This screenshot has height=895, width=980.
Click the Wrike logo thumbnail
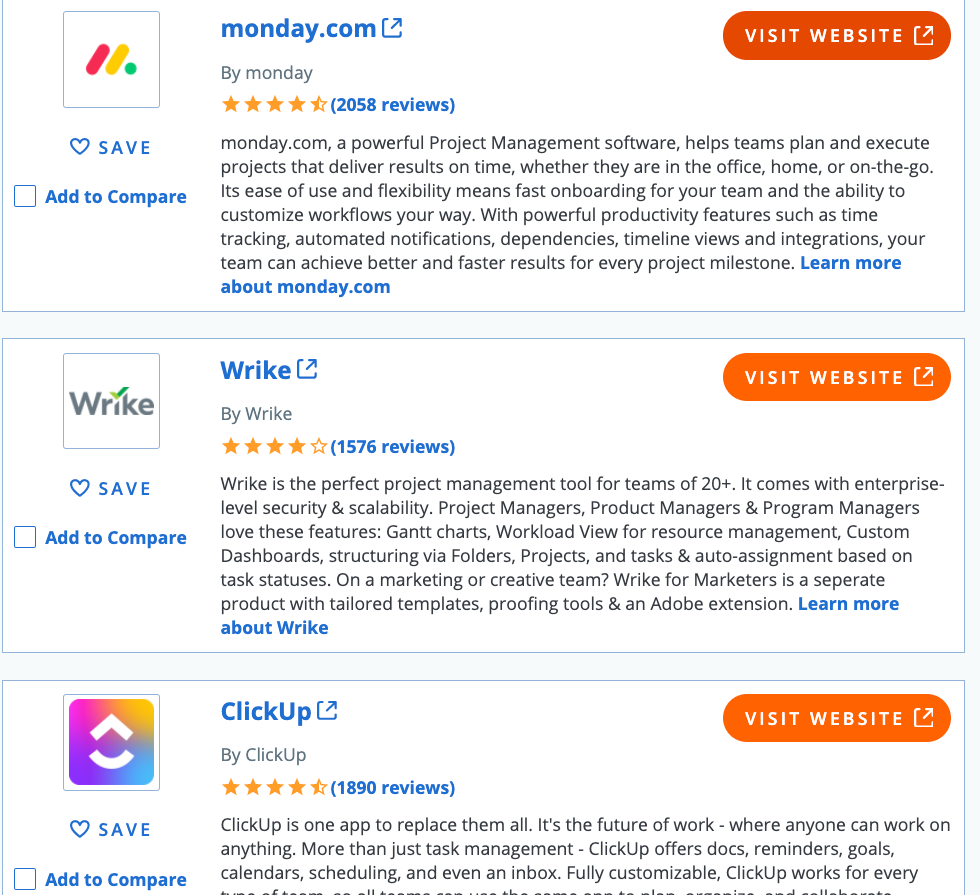point(111,401)
